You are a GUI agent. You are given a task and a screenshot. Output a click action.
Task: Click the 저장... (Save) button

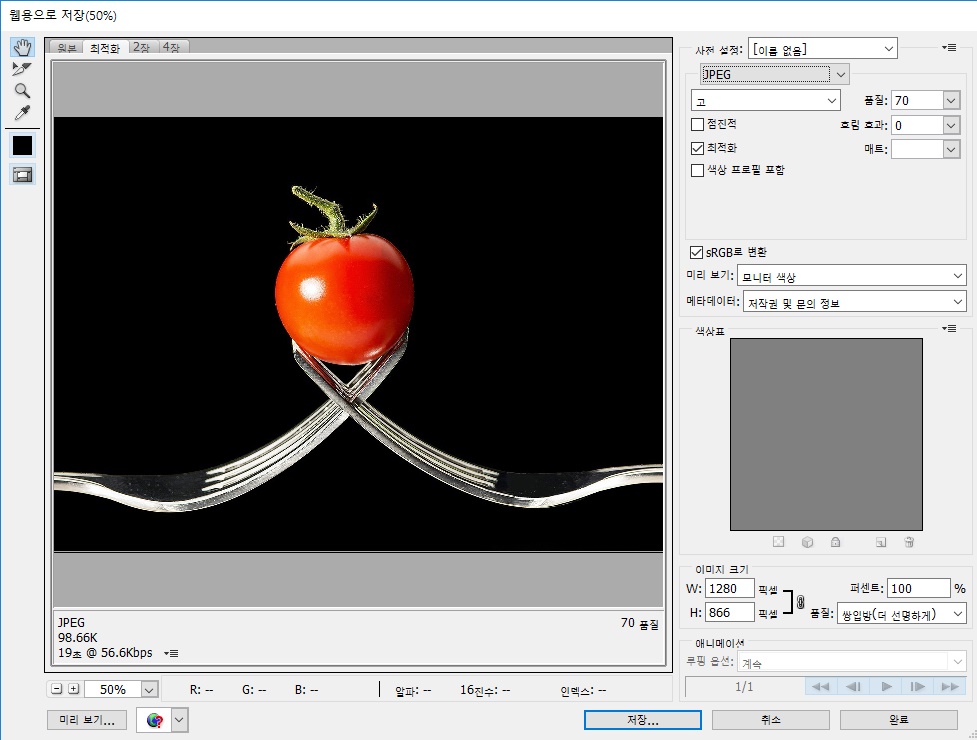(642, 720)
